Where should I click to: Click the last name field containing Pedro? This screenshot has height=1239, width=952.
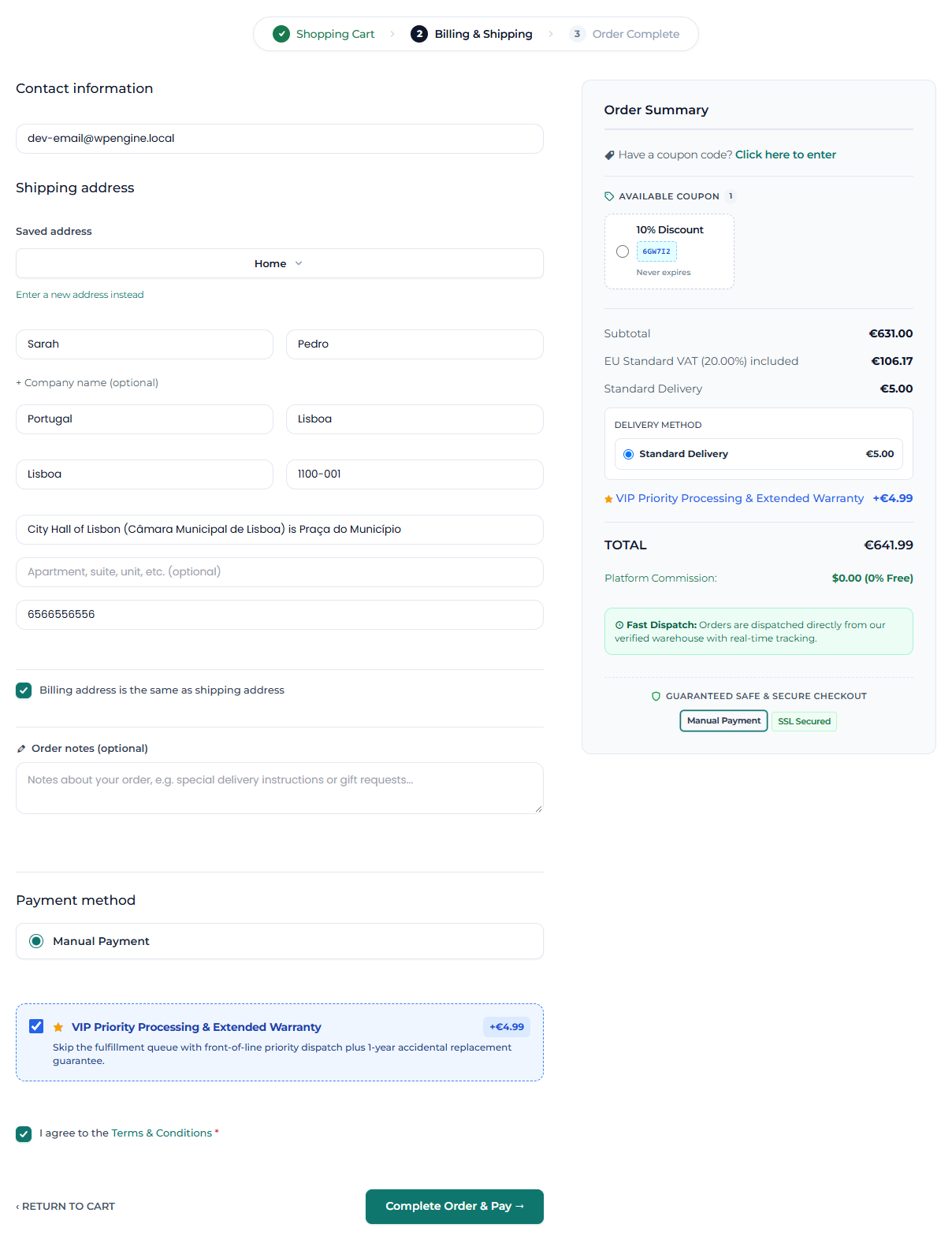tap(415, 344)
